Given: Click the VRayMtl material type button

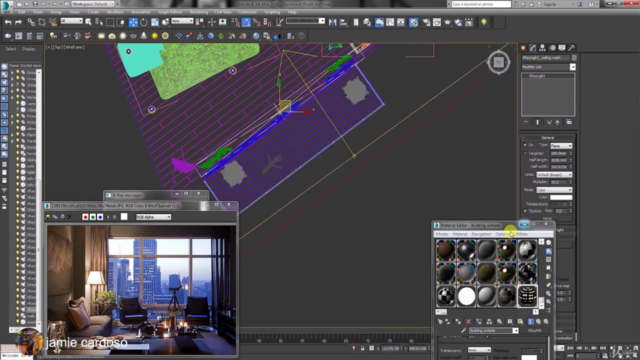Looking at the screenshot, I should pyautogui.click(x=534, y=330).
